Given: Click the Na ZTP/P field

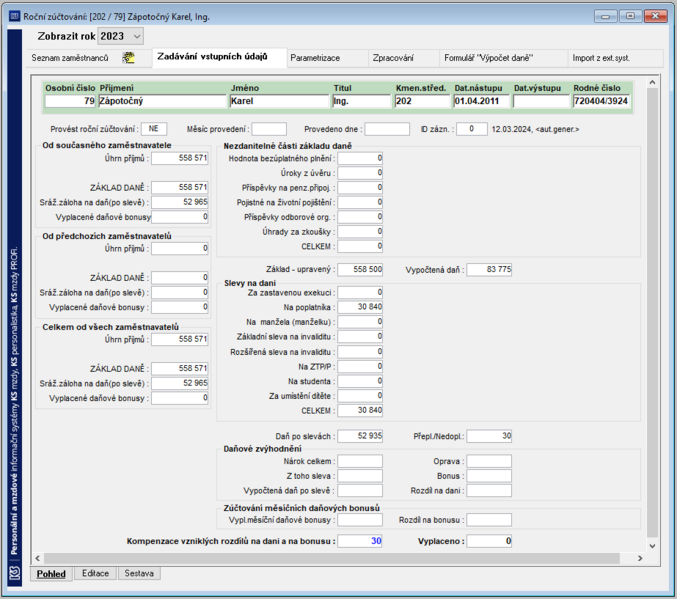Looking at the screenshot, I should 360,366.
